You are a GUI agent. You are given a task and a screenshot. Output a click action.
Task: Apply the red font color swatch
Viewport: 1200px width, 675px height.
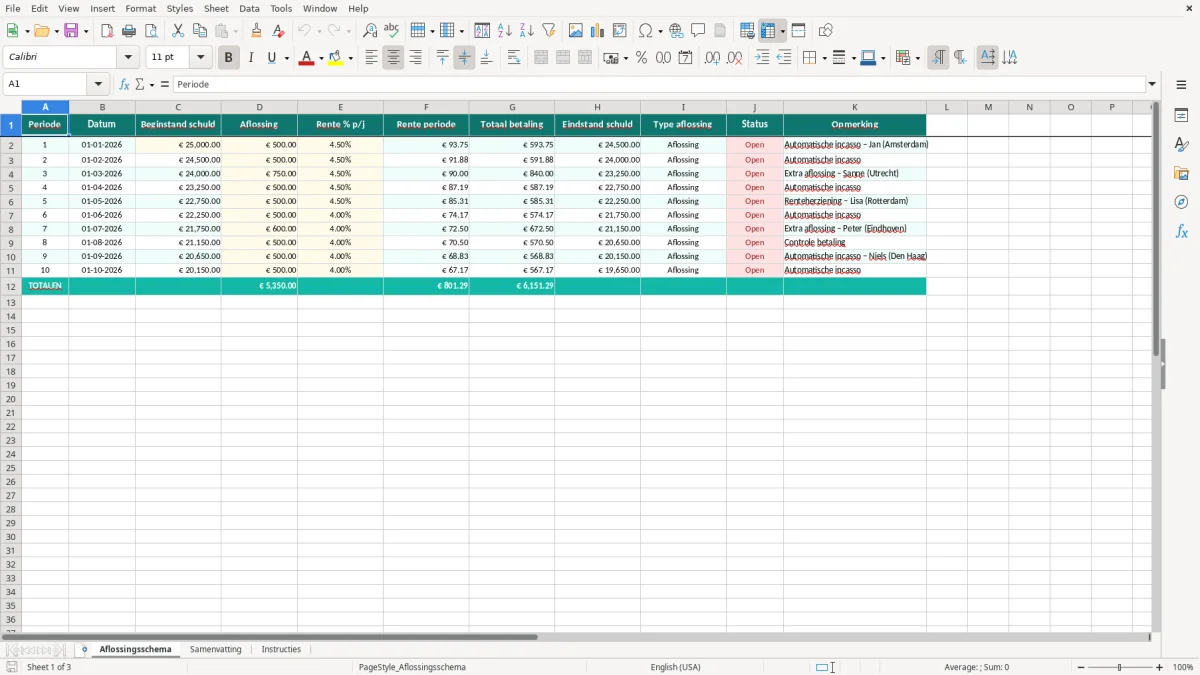(306, 58)
